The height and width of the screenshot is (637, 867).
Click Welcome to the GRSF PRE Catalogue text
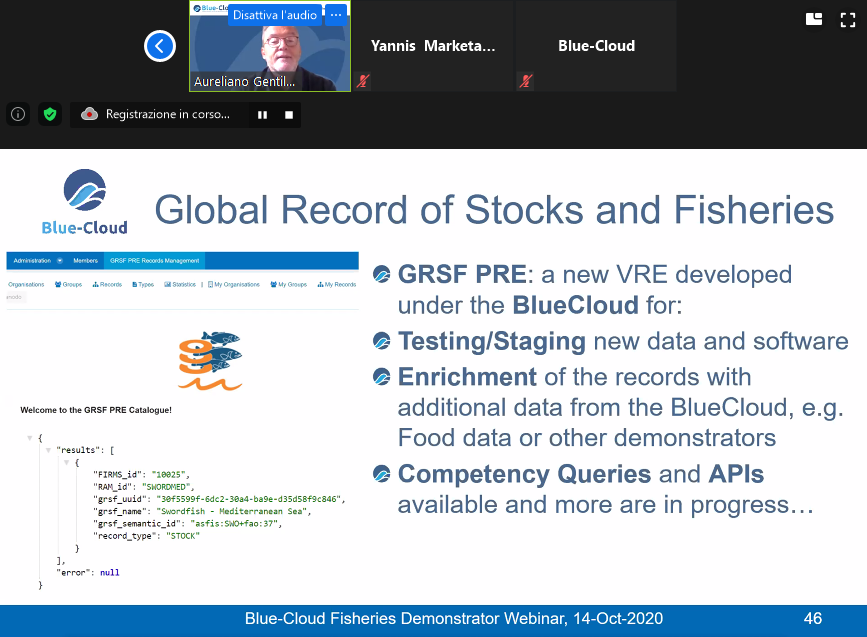pyautogui.click(x=96, y=410)
